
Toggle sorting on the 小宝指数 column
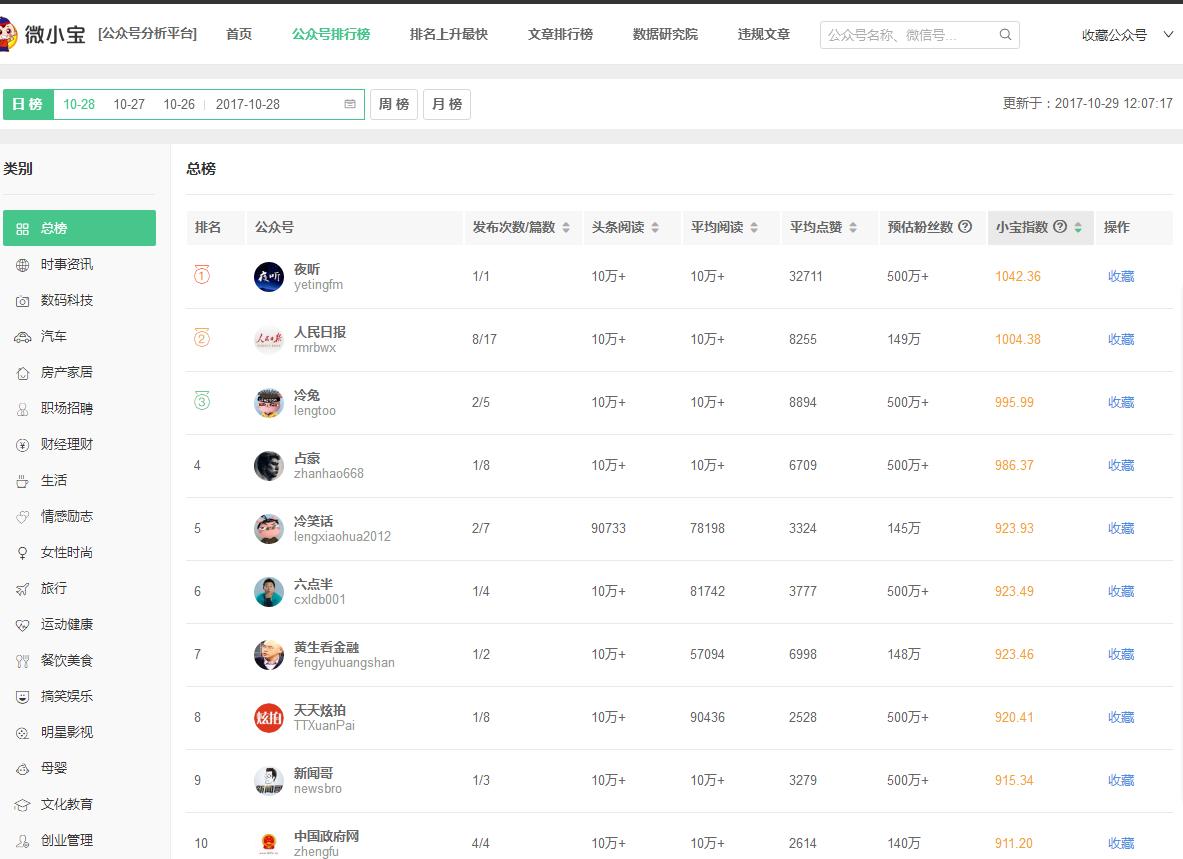pos(1078,227)
